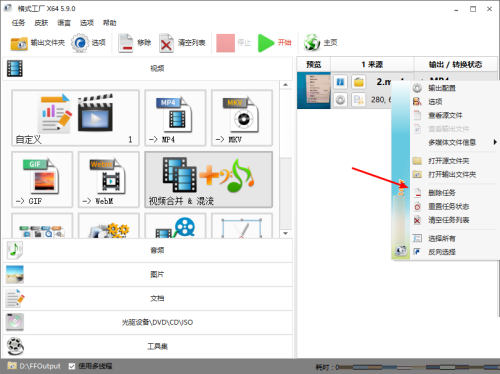This screenshot has height=374, width=500.
Task: Click the video preview thumbnail in task list
Action: tap(314, 91)
